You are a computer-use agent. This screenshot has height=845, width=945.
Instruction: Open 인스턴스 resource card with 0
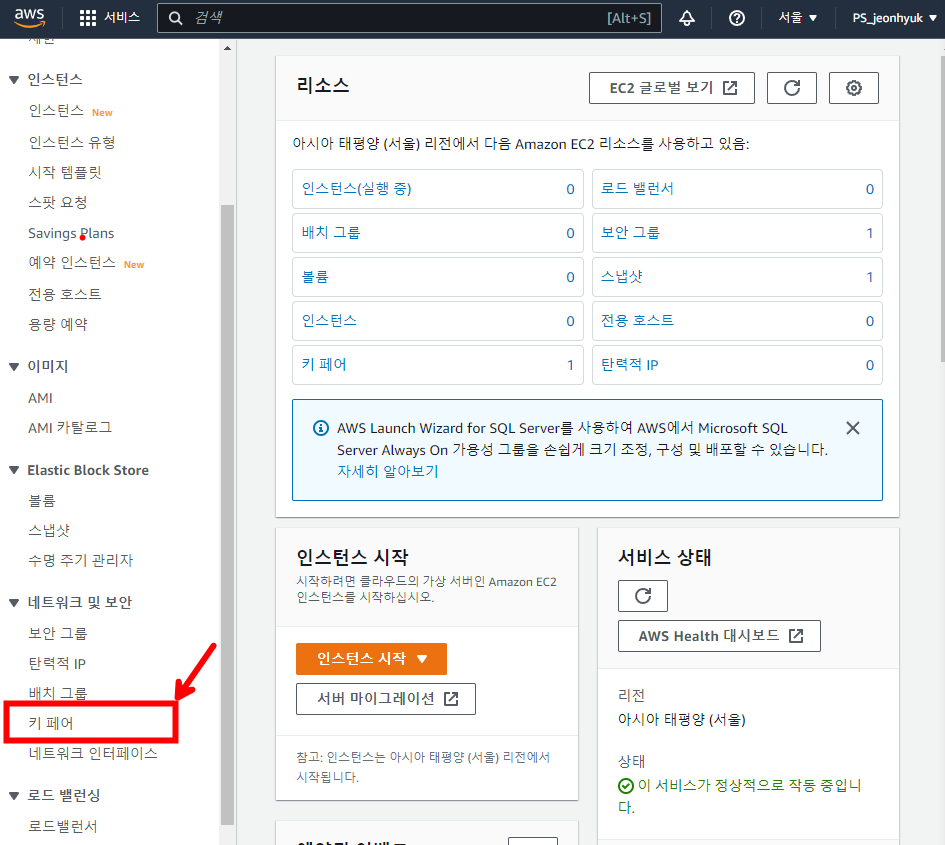438,321
